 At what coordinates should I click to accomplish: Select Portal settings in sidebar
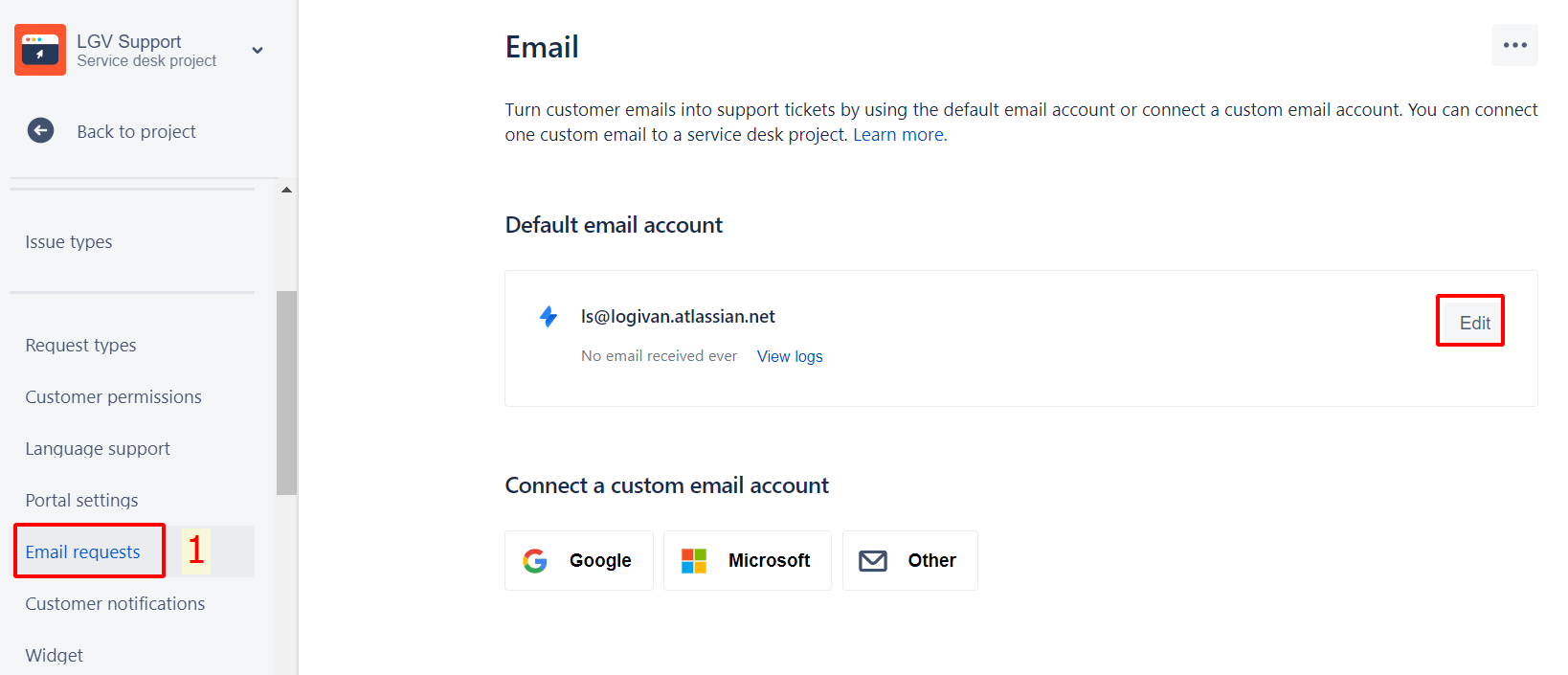81,501
